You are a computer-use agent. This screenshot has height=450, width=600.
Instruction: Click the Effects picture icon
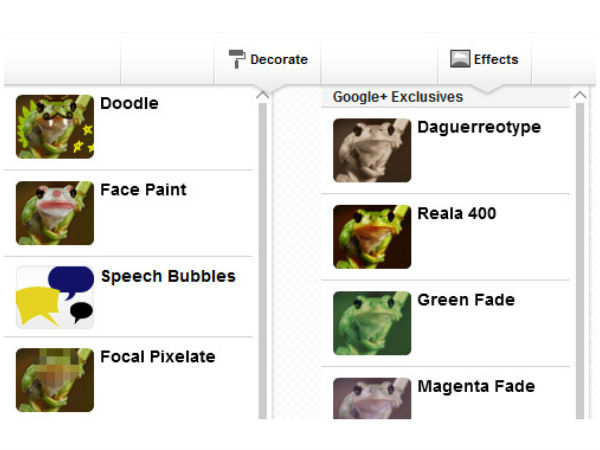pos(460,59)
